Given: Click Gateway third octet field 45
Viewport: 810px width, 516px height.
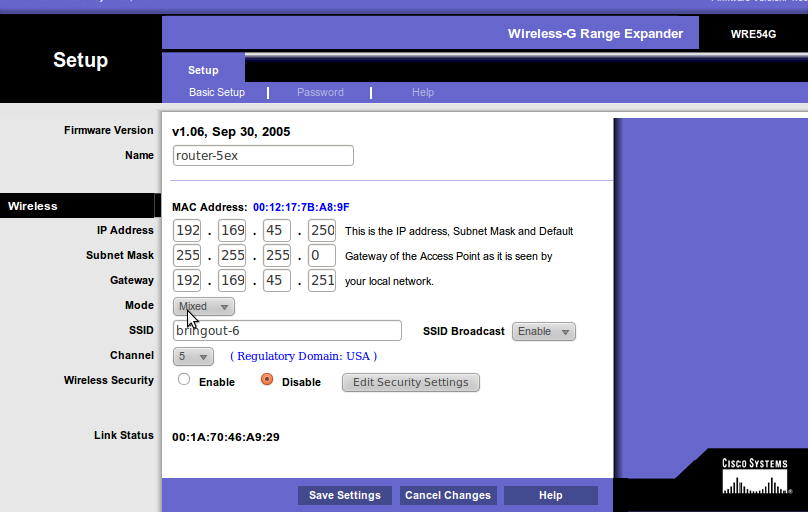Looking at the screenshot, I should pyautogui.click(x=277, y=280).
